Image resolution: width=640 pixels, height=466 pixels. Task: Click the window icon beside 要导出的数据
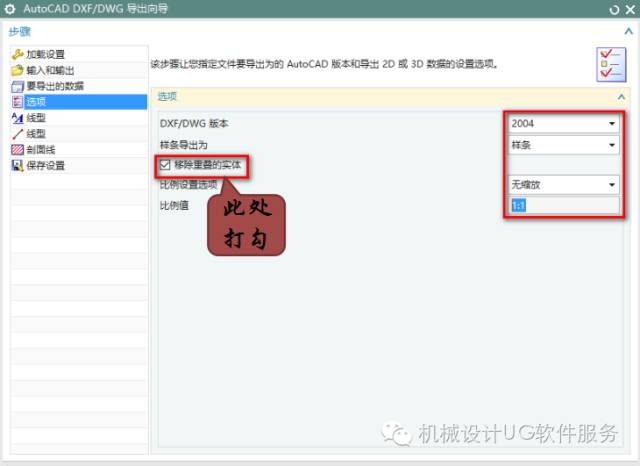[18, 86]
